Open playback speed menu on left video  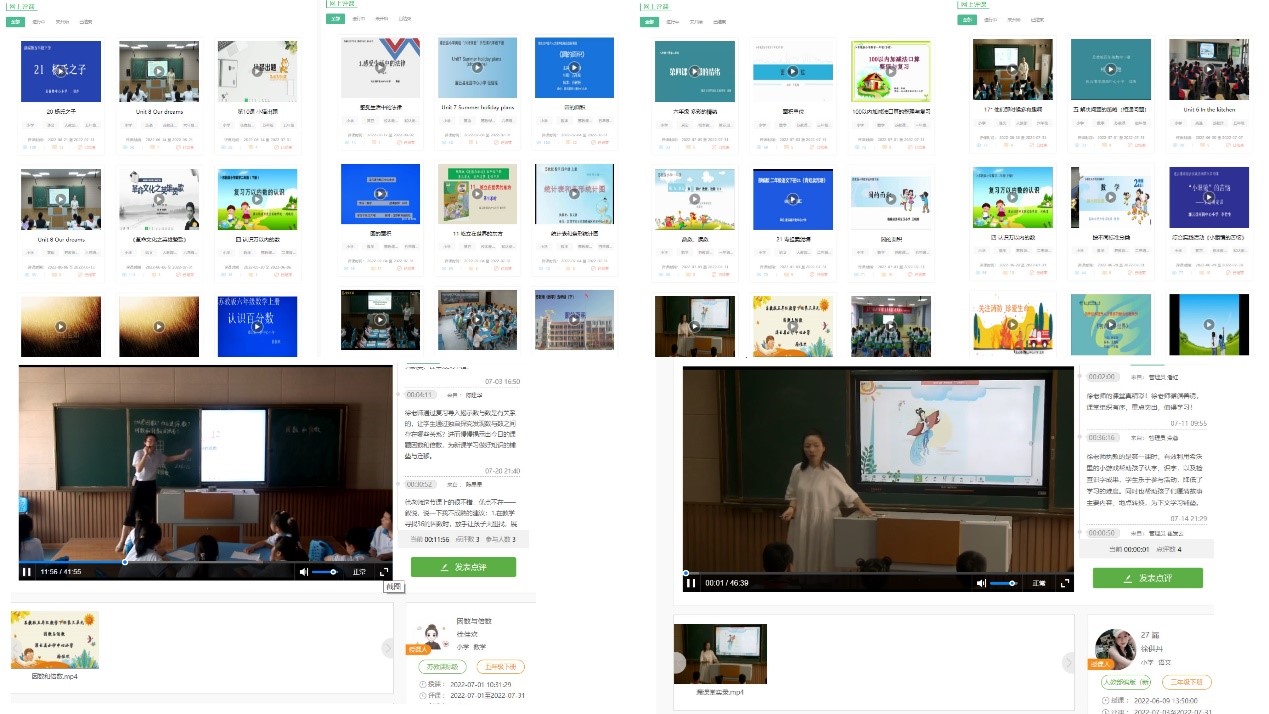(x=359, y=572)
